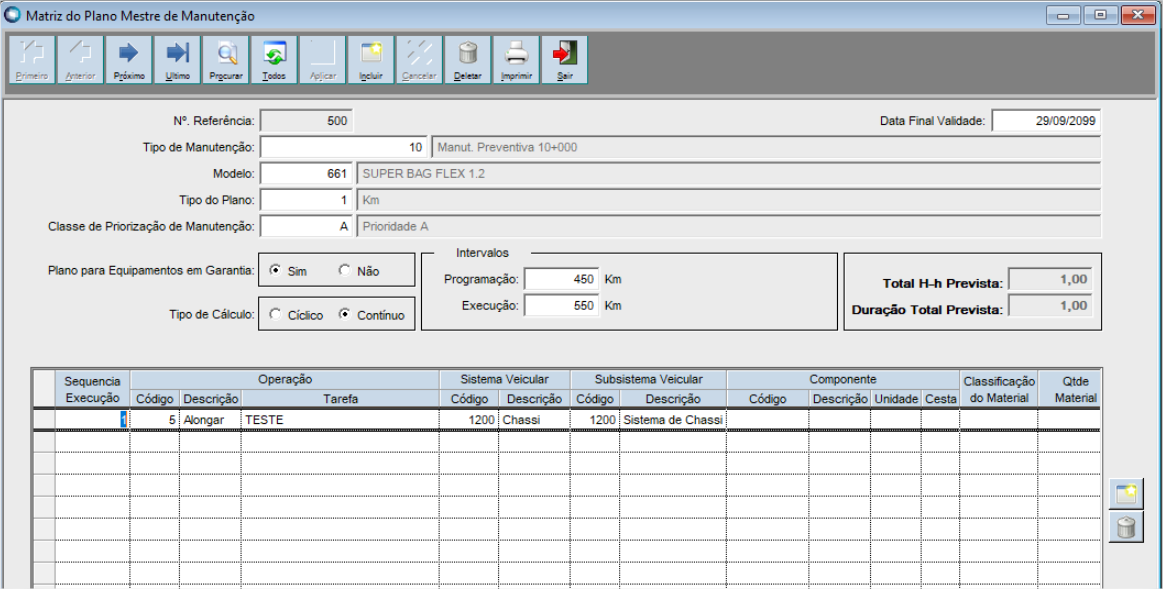The height and width of the screenshot is (589, 1163).
Task: Click the Nº. Referência field showing 500
Action: [x=307, y=121]
